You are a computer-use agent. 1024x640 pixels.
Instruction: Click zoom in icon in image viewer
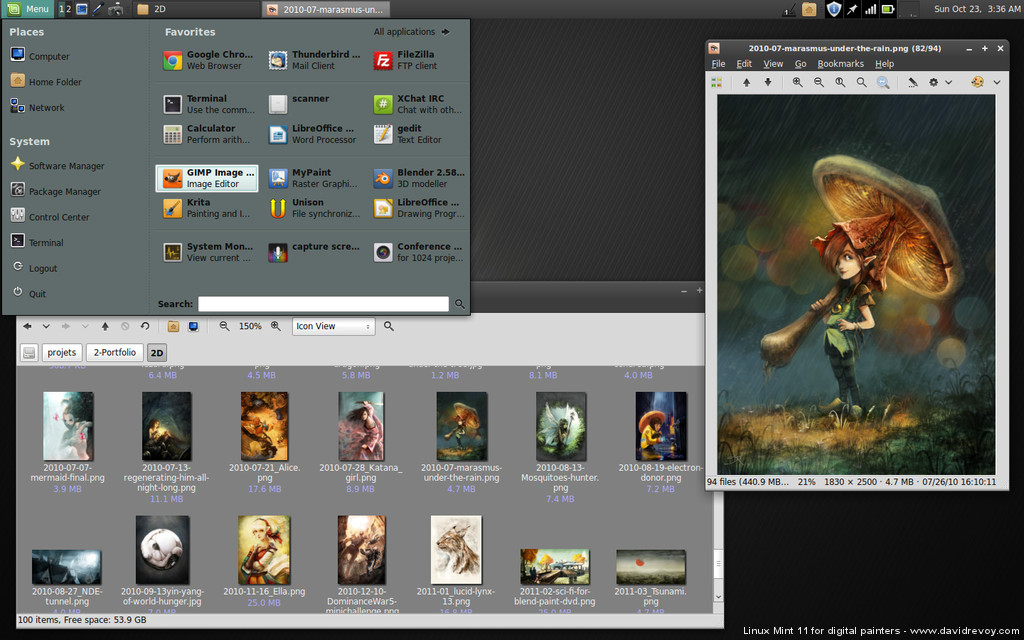(x=797, y=82)
